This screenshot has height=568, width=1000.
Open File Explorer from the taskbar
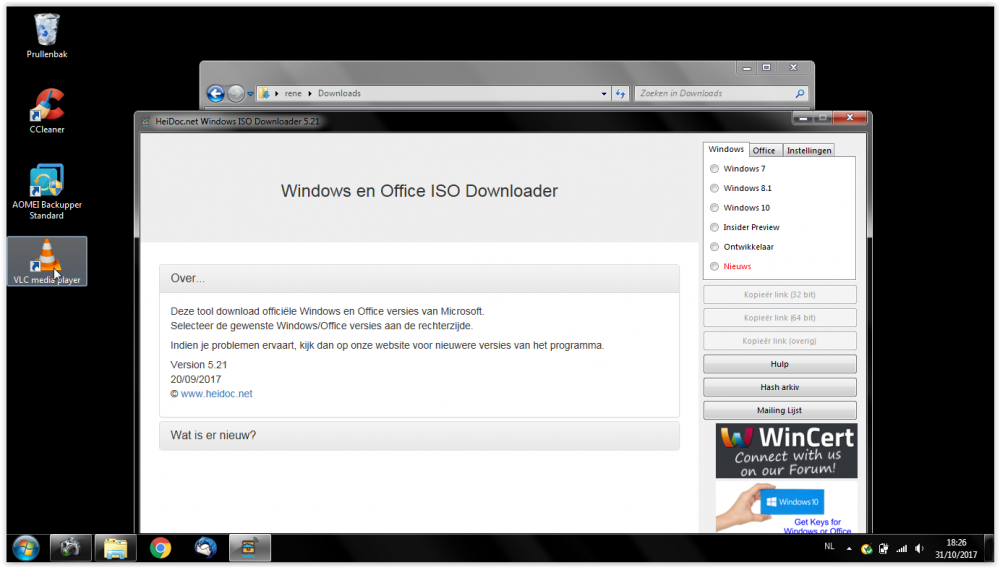(x=115, y=548)
